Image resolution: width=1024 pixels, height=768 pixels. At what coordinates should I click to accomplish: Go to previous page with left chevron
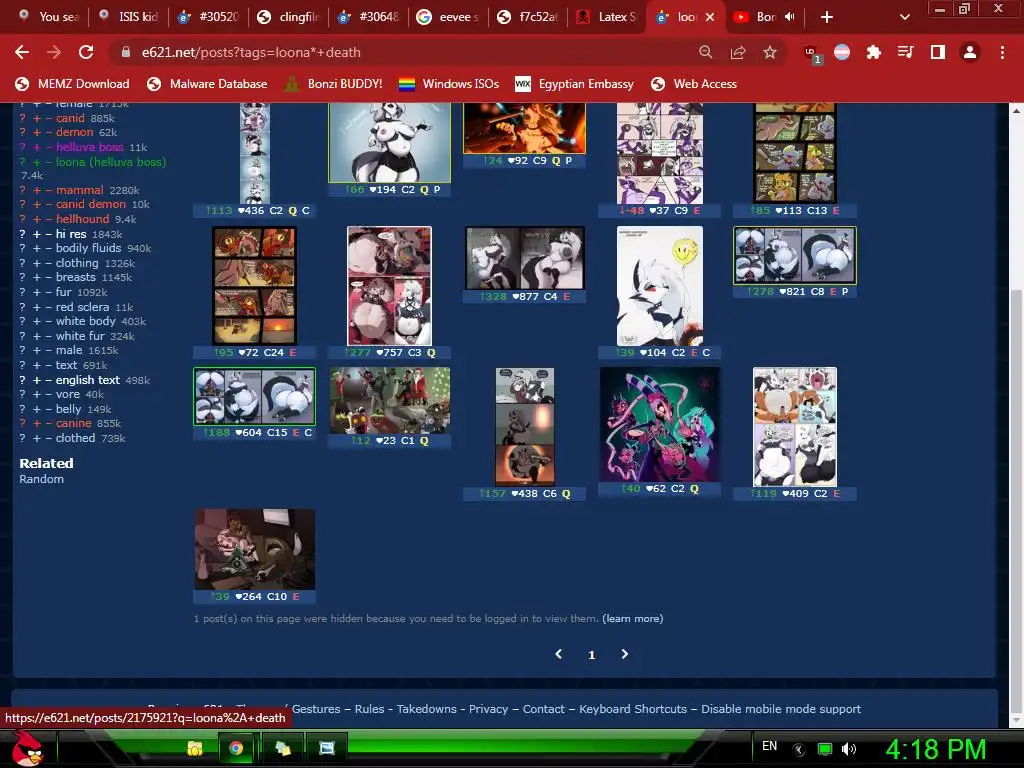(x=558, y=654)
